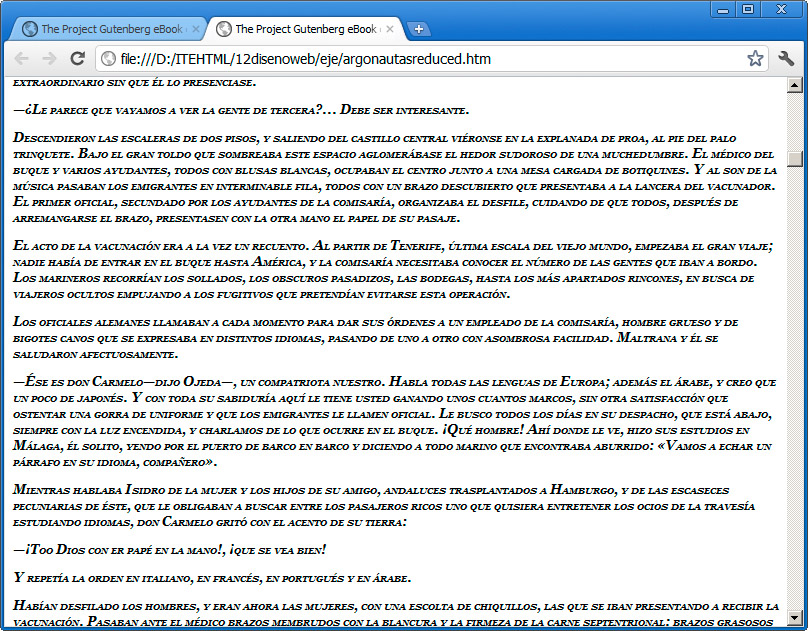Screen dimensions: 808x631
Task: Click the line "—¡Too Dios con er papé"
Action: pos(170,550)
